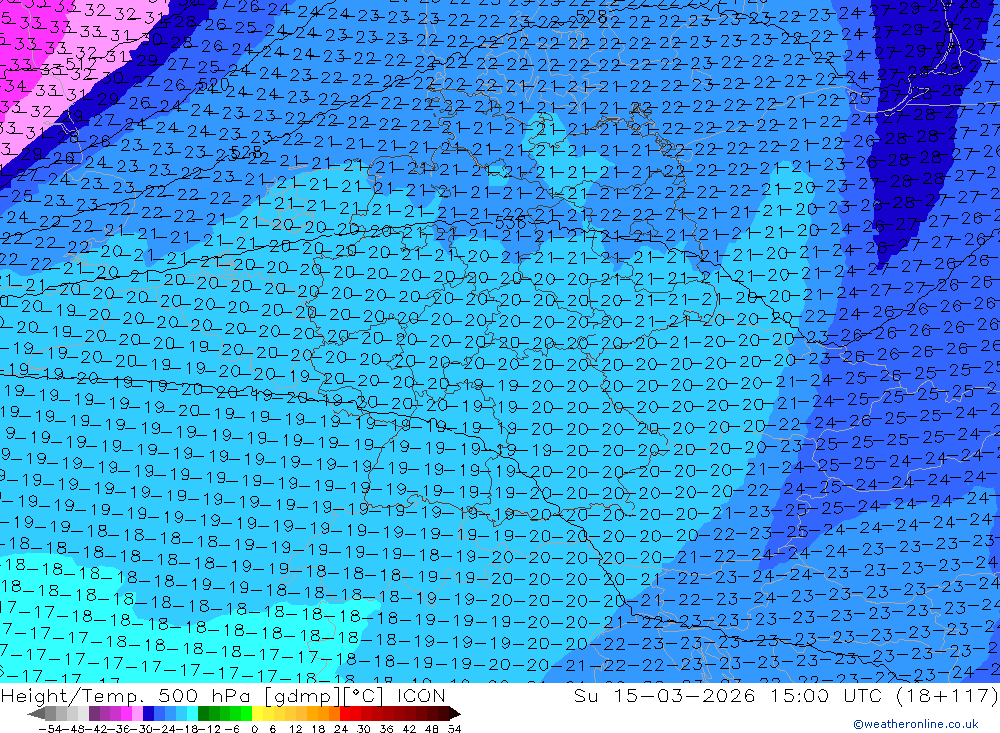The height and width of the screenshot is (733, 1000).
Task: Click the dark maroon right arrow legend end
Action: 455,713
